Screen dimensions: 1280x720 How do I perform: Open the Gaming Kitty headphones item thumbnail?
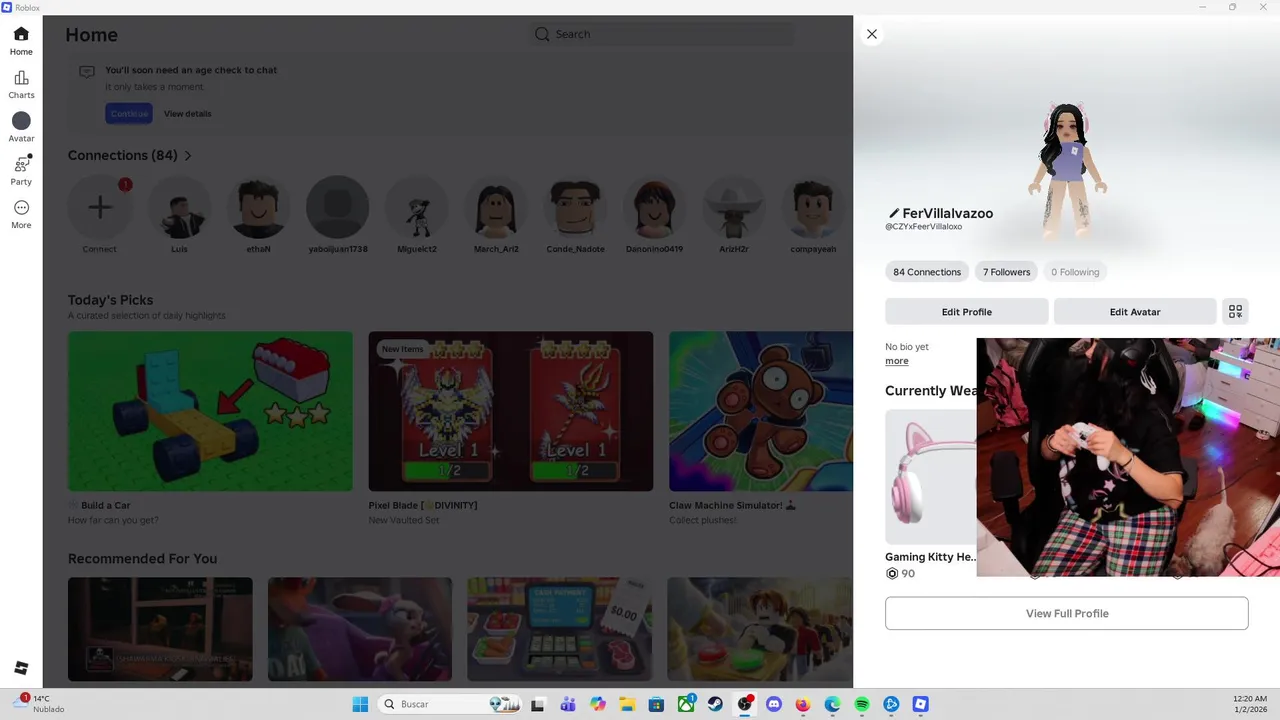coord(931,476)
